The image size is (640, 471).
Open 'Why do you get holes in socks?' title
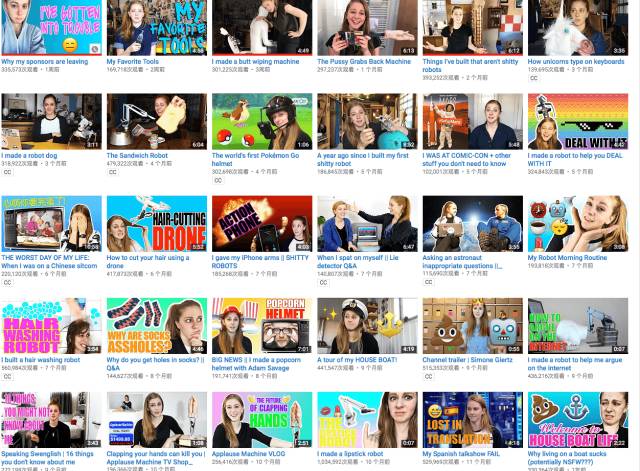coord(156,364)
